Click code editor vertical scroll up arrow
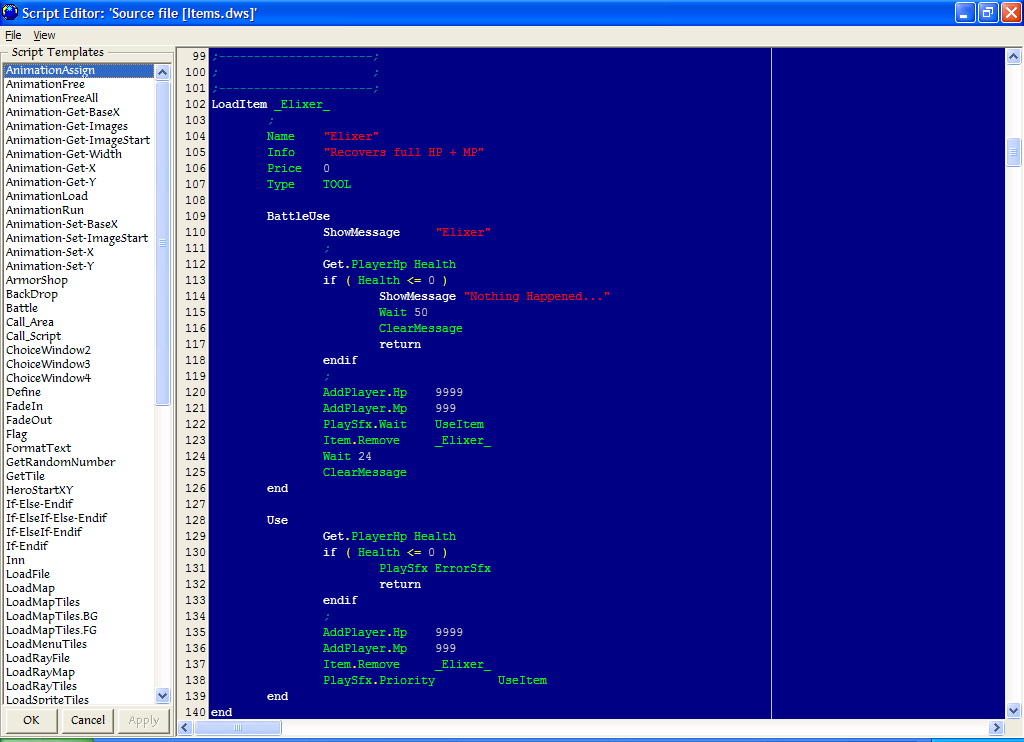 [x=1013, y=57]
